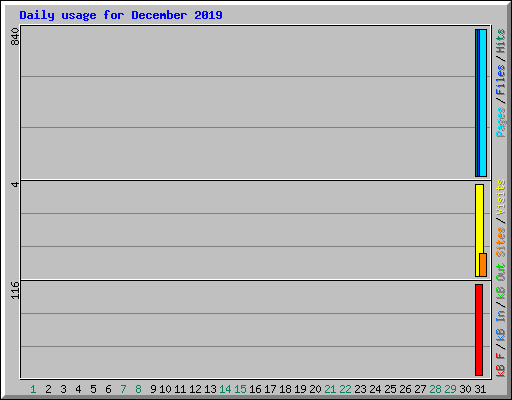Click day 22 on the x-axis
The height and width of the screenshot is (400, 512).
pyautogui.click(x=345, y=389)
